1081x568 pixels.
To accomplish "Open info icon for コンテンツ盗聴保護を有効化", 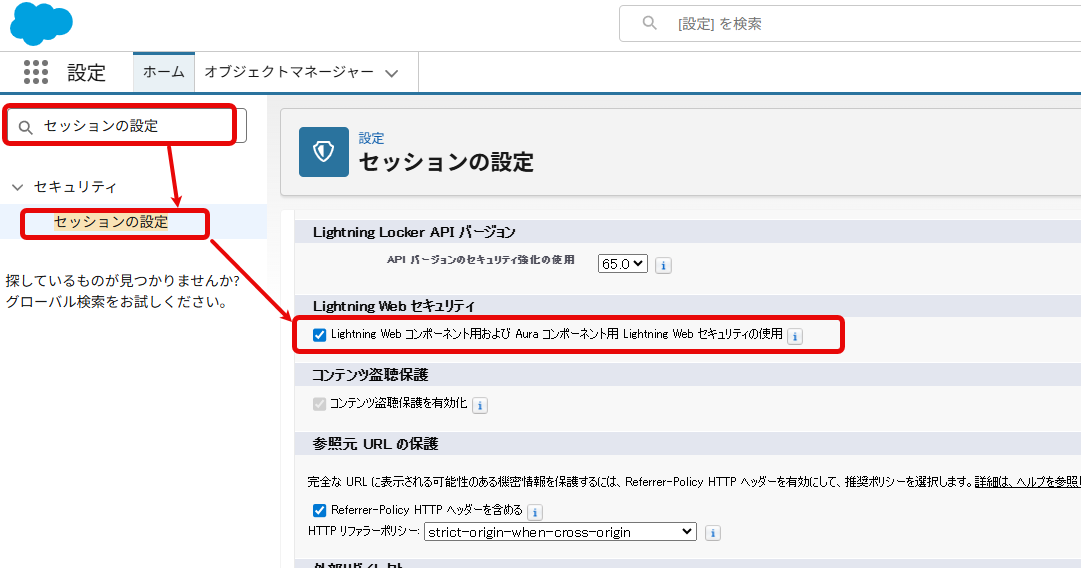I will tap(480, 405).
